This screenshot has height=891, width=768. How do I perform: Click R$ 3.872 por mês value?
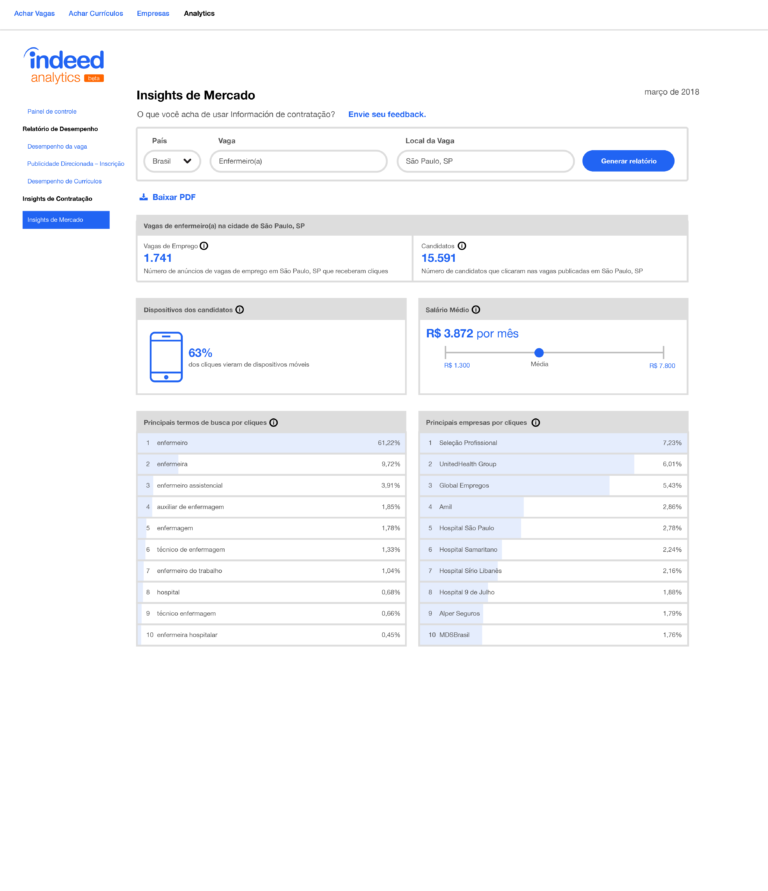472,334
